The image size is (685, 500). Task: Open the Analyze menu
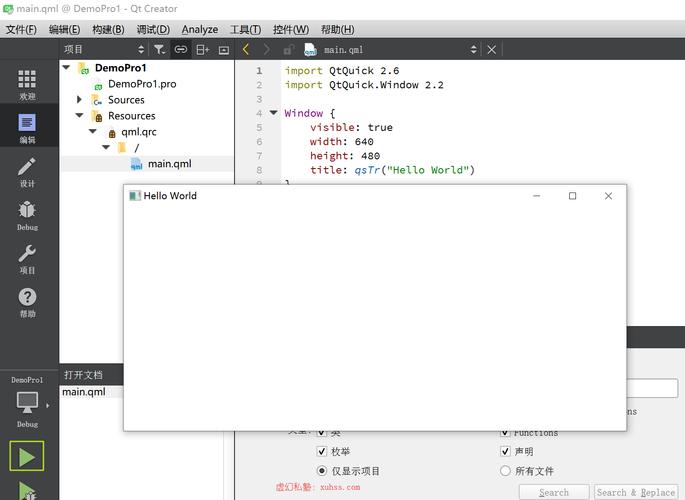(x=200, y=30)
